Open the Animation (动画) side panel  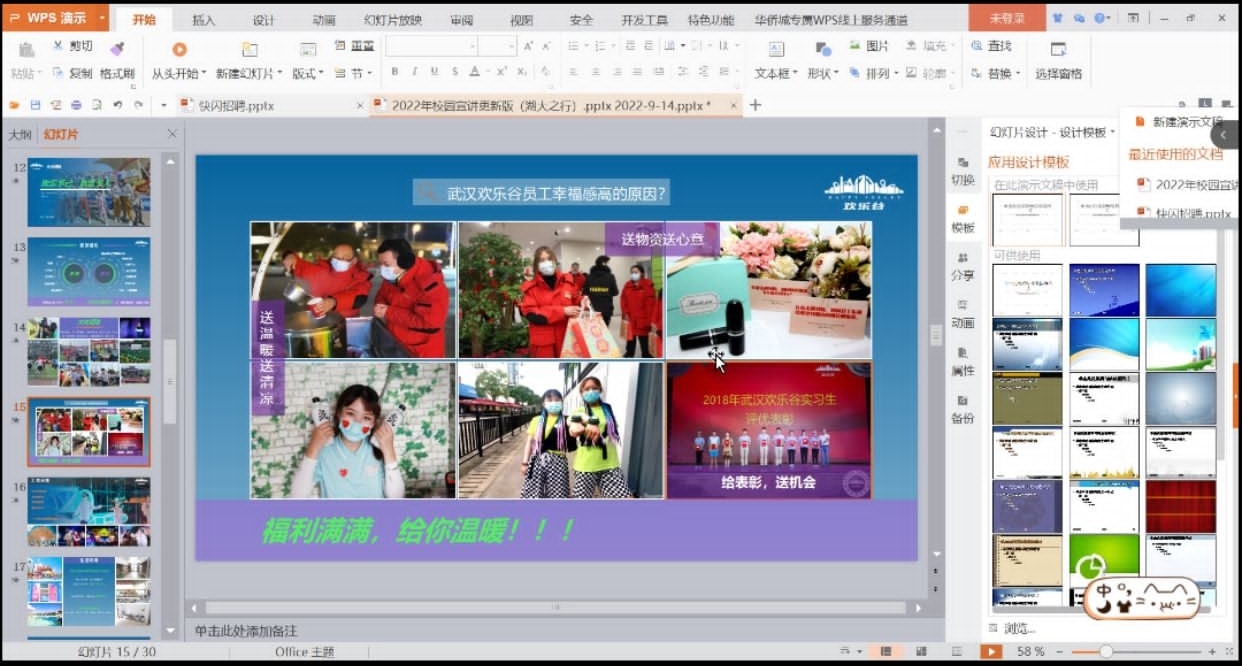(963, 314)
